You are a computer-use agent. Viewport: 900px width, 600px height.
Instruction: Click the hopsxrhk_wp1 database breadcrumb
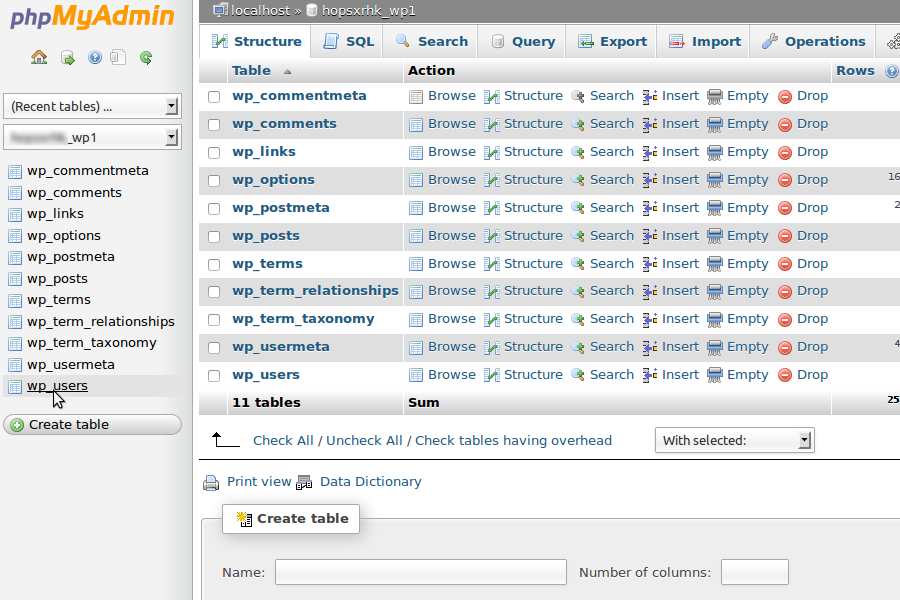(368, 10)
